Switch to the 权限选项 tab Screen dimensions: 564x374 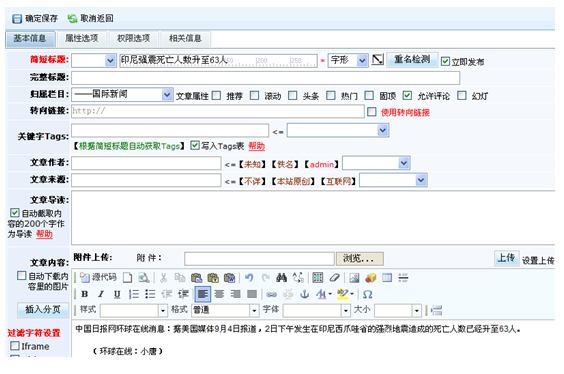(x=133, y=38)
